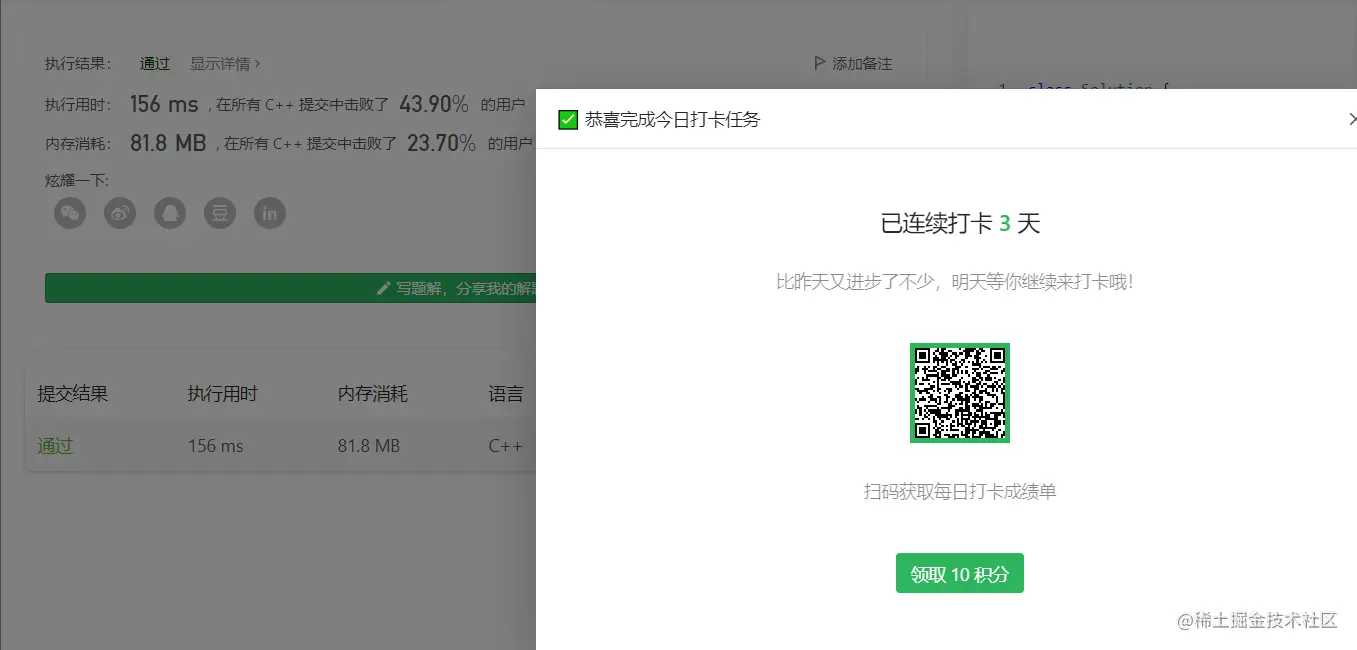The image size is (1357, 650).
Task: Click the 156 ms table cell
Action: coord(216,446)
